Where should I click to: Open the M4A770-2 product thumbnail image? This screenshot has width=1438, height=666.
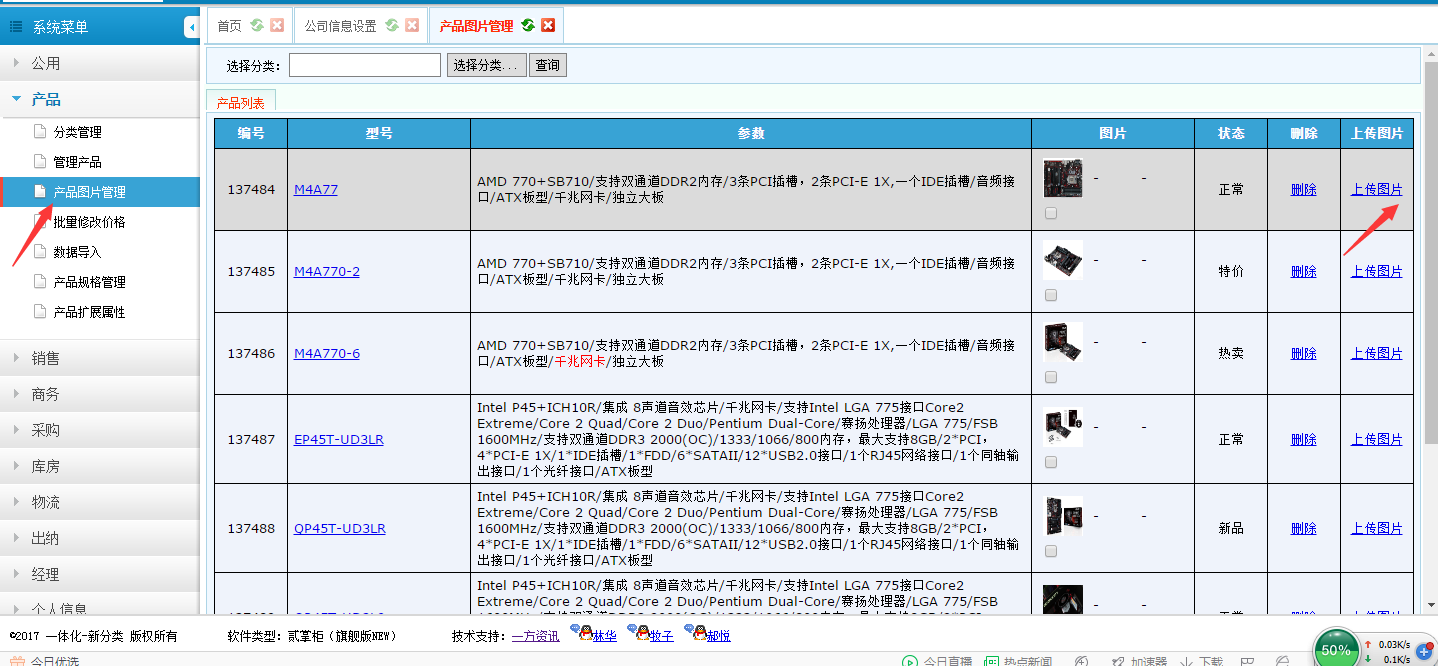coord(1062,260)
